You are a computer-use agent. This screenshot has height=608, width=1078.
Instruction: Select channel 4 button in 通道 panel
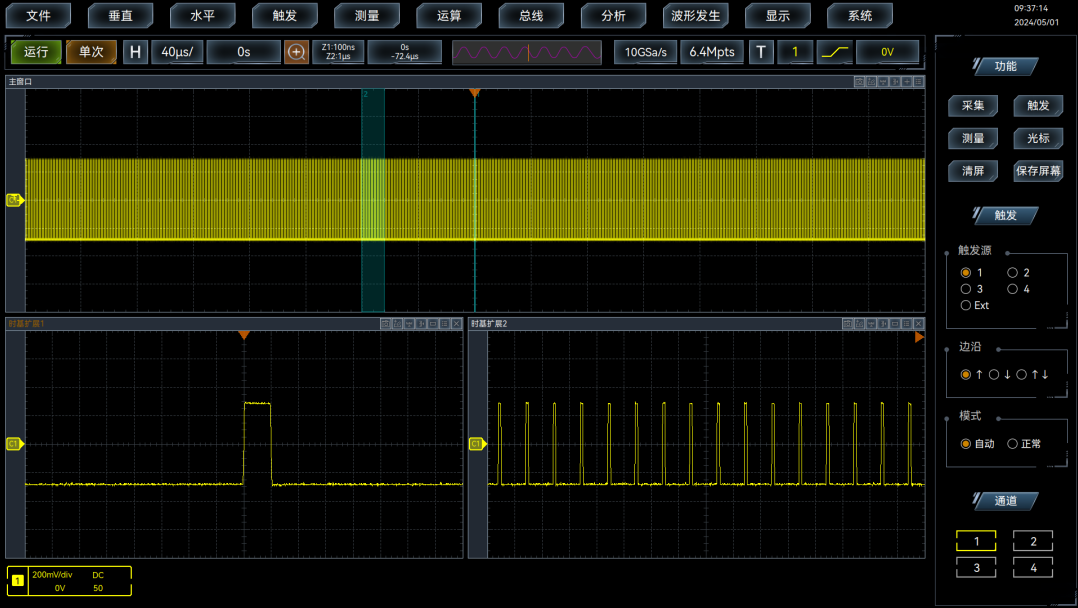1033,567
